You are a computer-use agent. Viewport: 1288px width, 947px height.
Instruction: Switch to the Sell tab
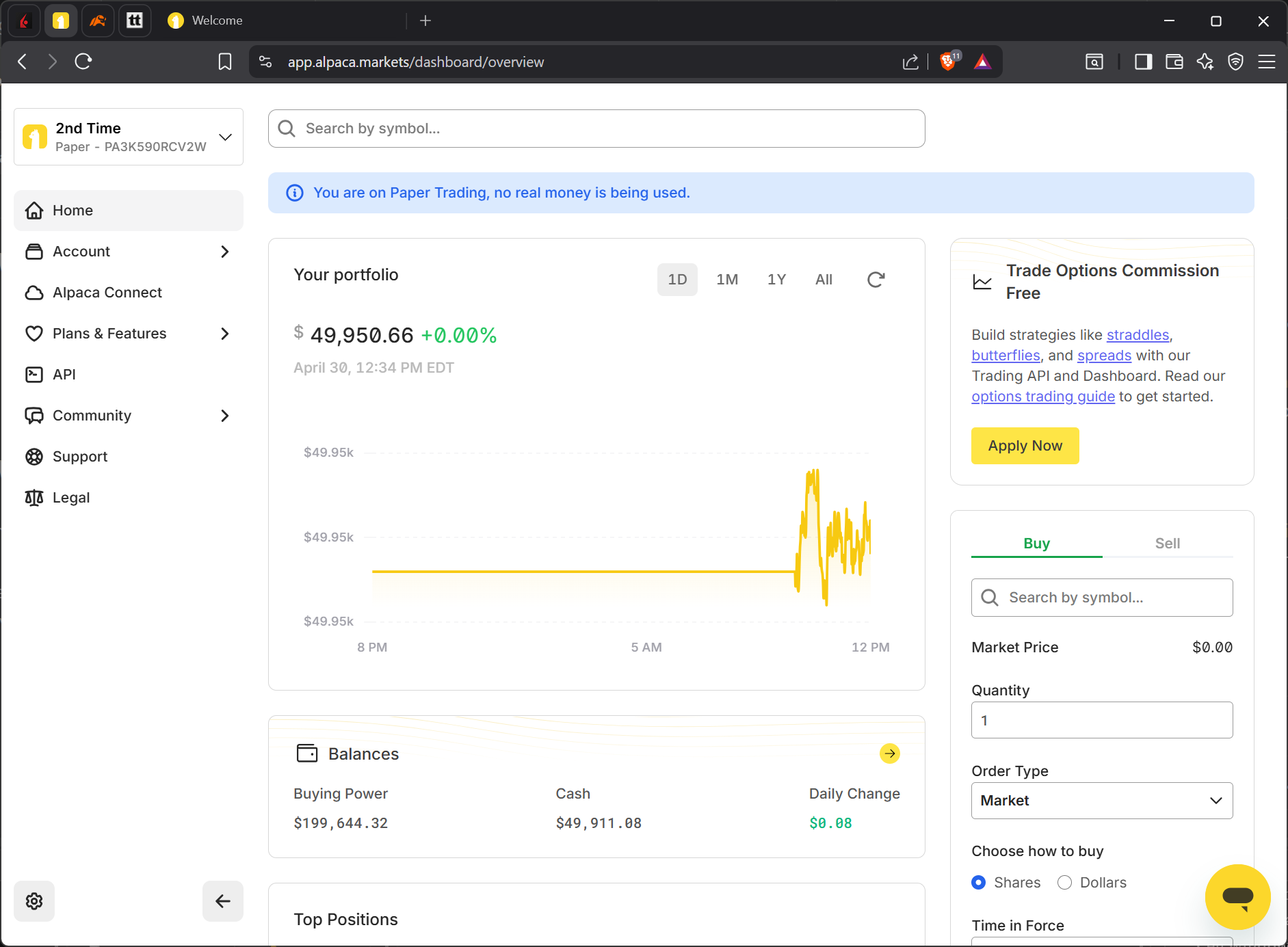click(1168, 544)
